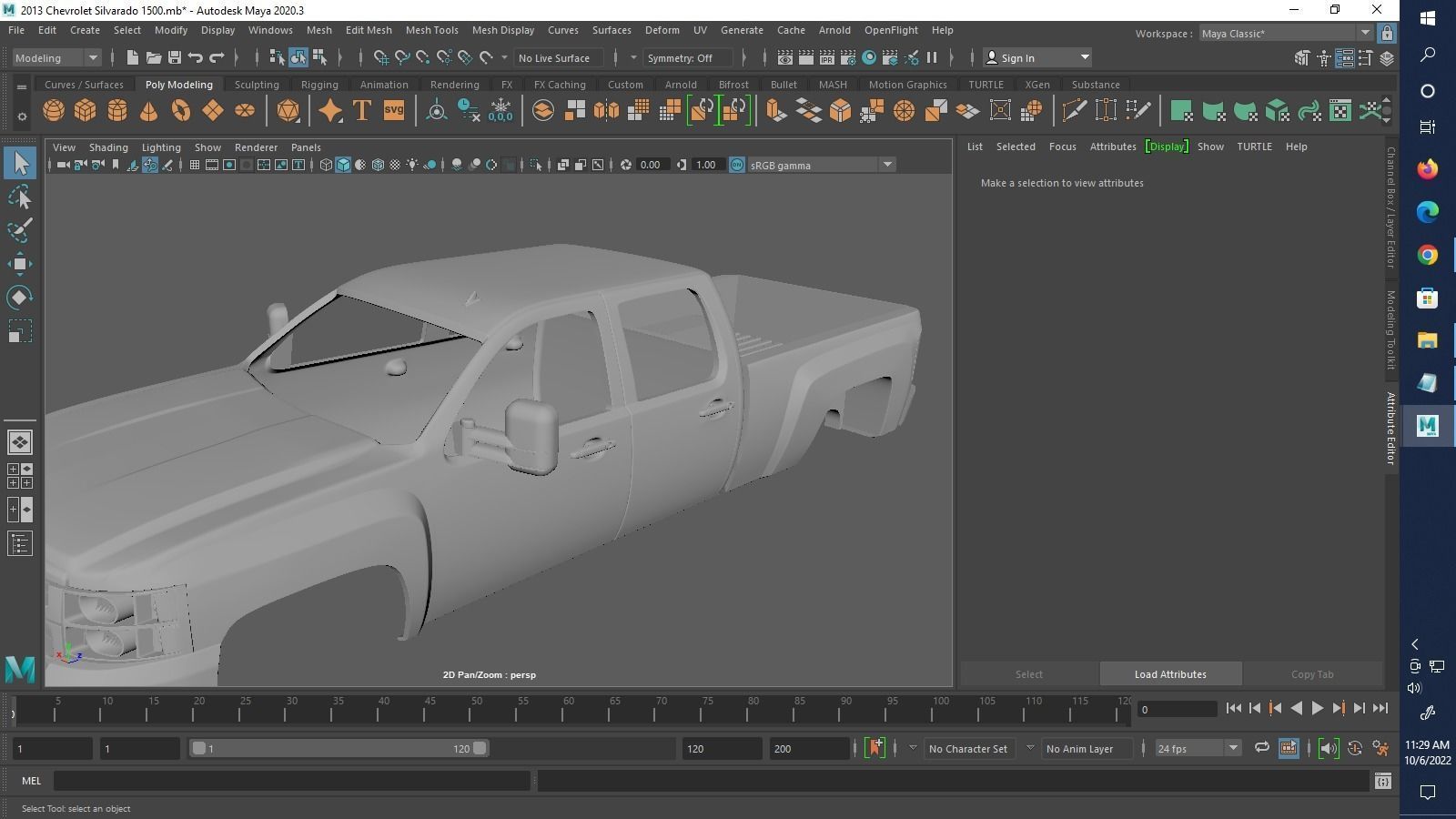Open the 24 fps frame rate dropdown
This screenshot has height=819, width=1456.
(1198, 748)
